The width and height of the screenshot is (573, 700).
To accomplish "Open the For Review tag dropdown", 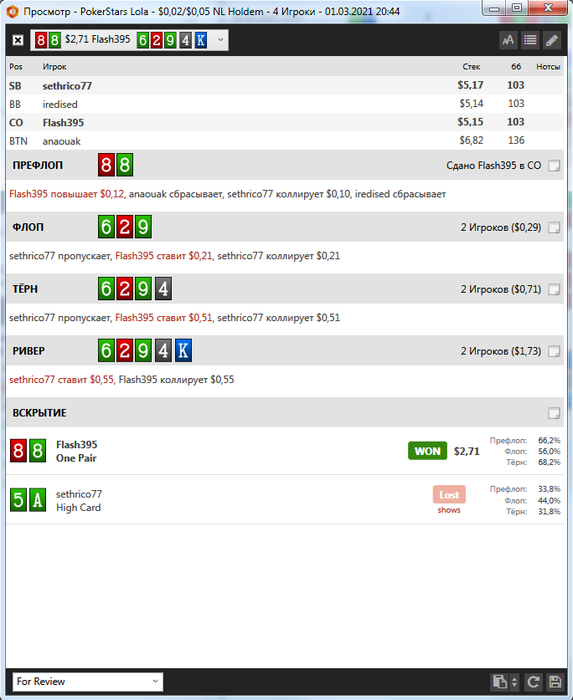I will (87, 682).
